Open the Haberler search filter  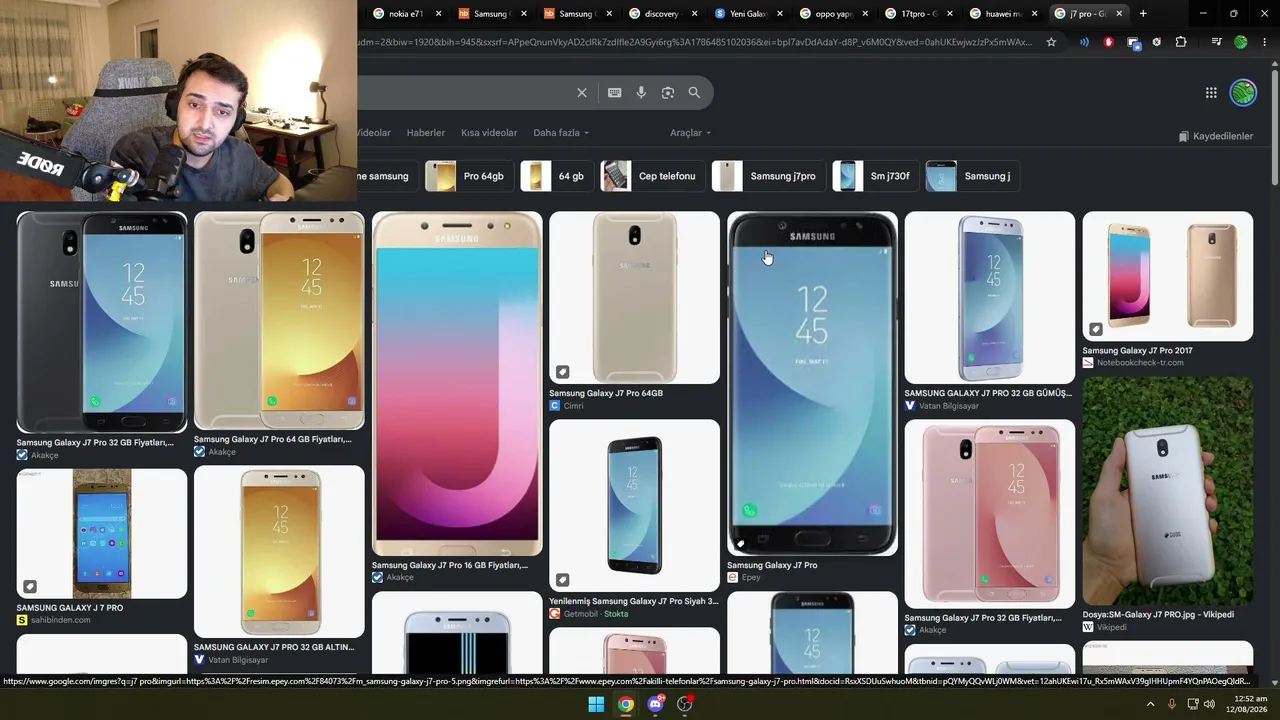(x=426, y=133)
